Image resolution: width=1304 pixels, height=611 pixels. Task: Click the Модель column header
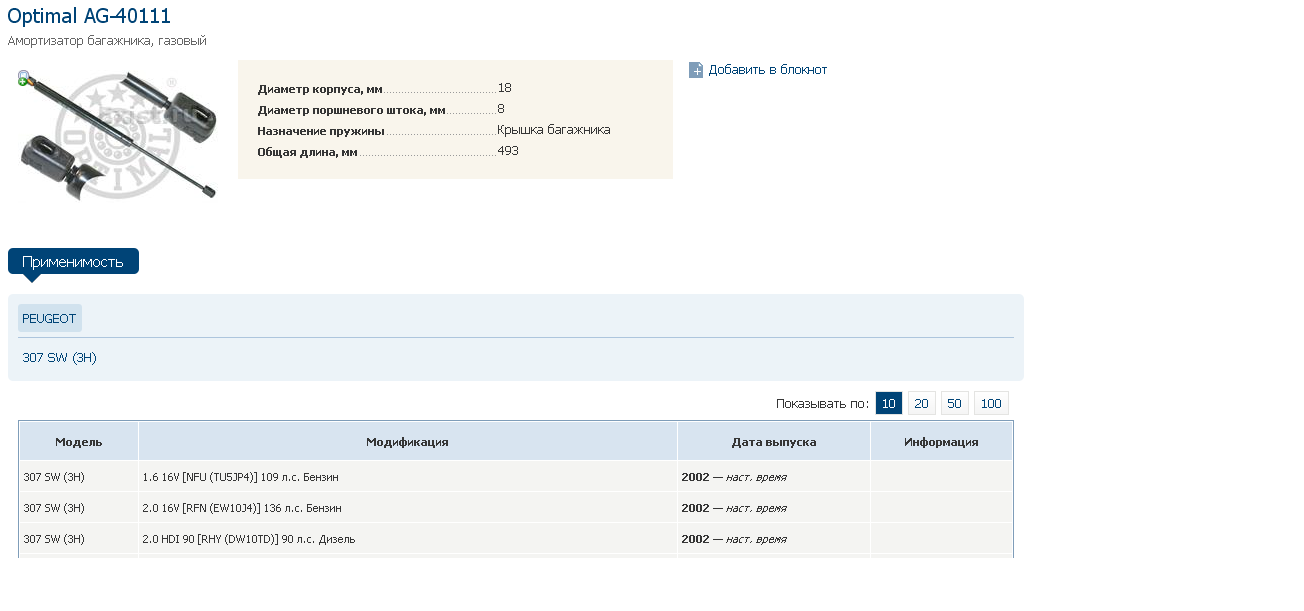click(x=78, y=442)
